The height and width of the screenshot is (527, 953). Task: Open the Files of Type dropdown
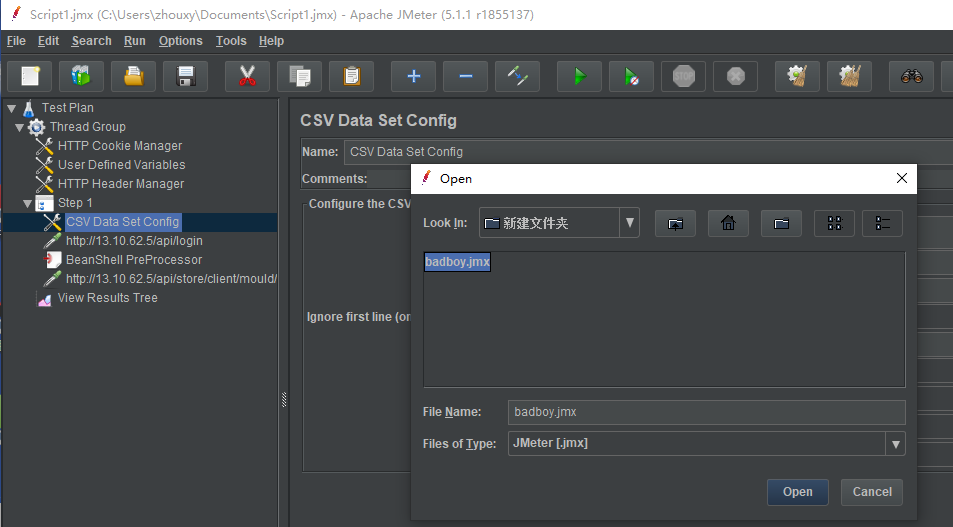pyautogui.click(x=895, y=444)
